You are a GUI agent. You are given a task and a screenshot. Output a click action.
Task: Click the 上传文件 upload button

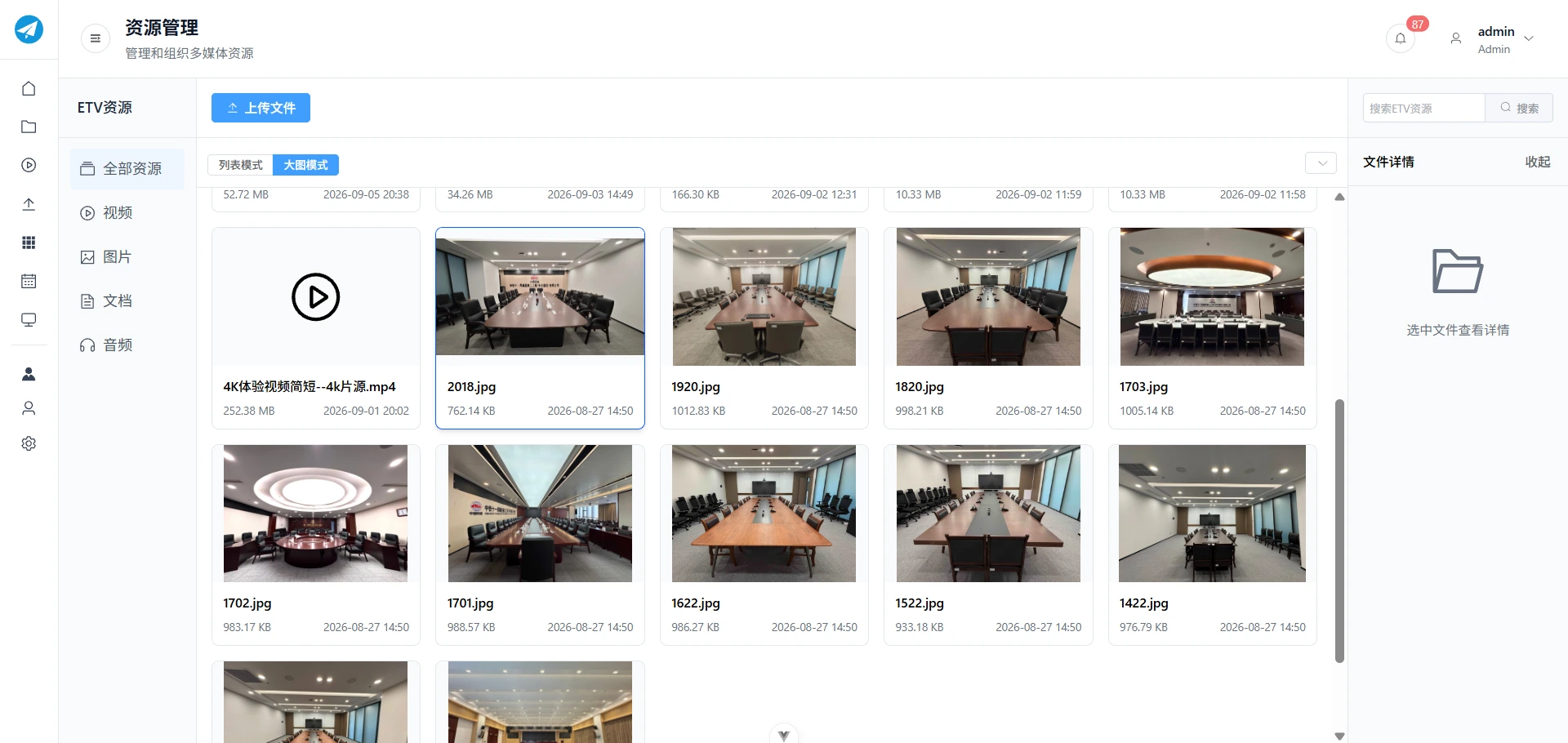tap(261, 108)
